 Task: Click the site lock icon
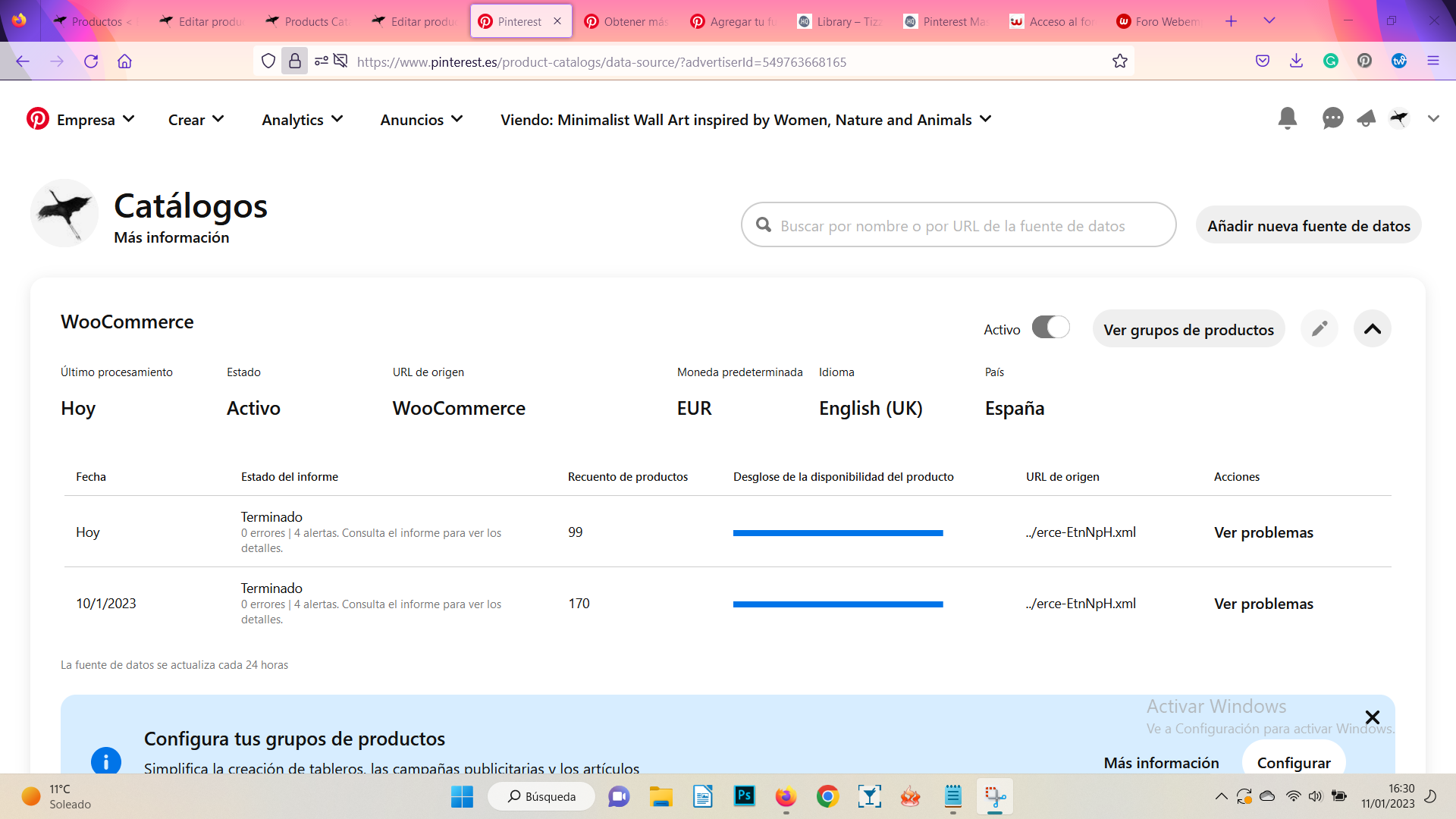pos(295,61)
